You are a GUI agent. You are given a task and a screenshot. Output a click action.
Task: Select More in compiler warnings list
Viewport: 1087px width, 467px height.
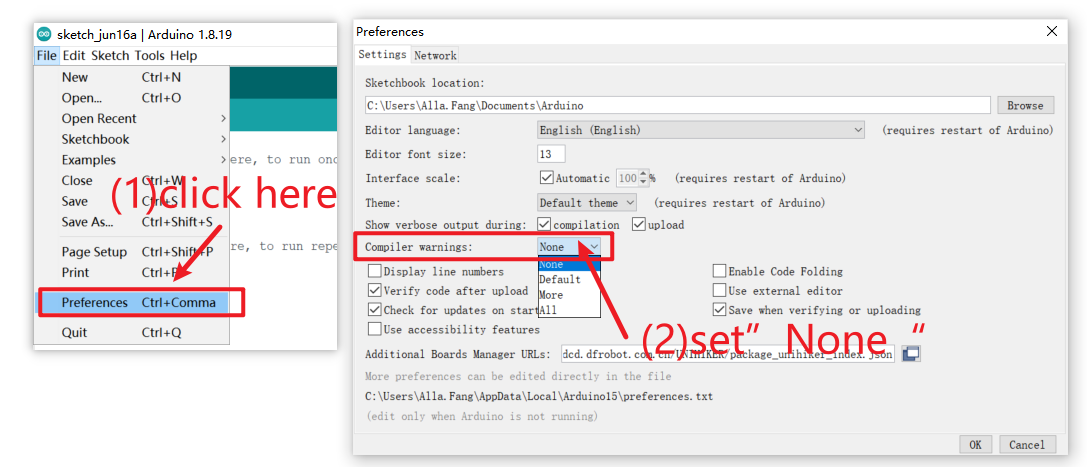coord(568,294)
